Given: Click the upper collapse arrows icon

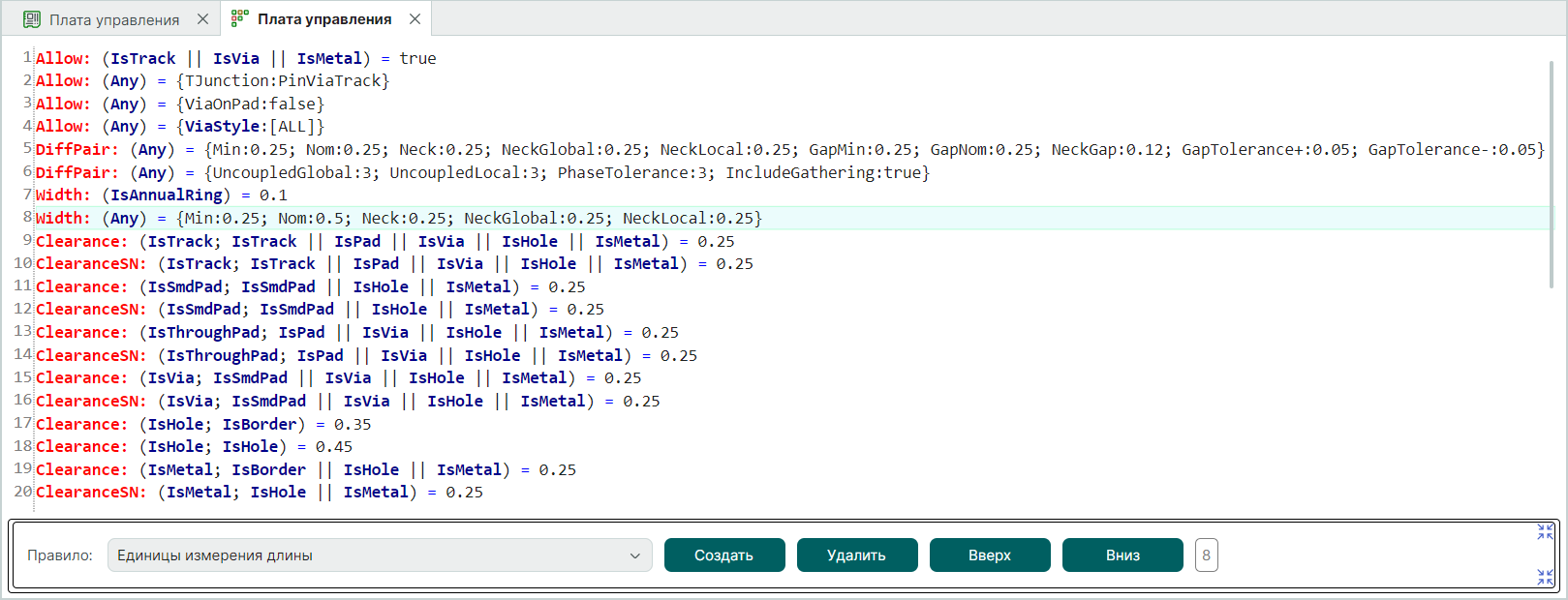Looking at the screenshot, I should (x=1545, y=532).
